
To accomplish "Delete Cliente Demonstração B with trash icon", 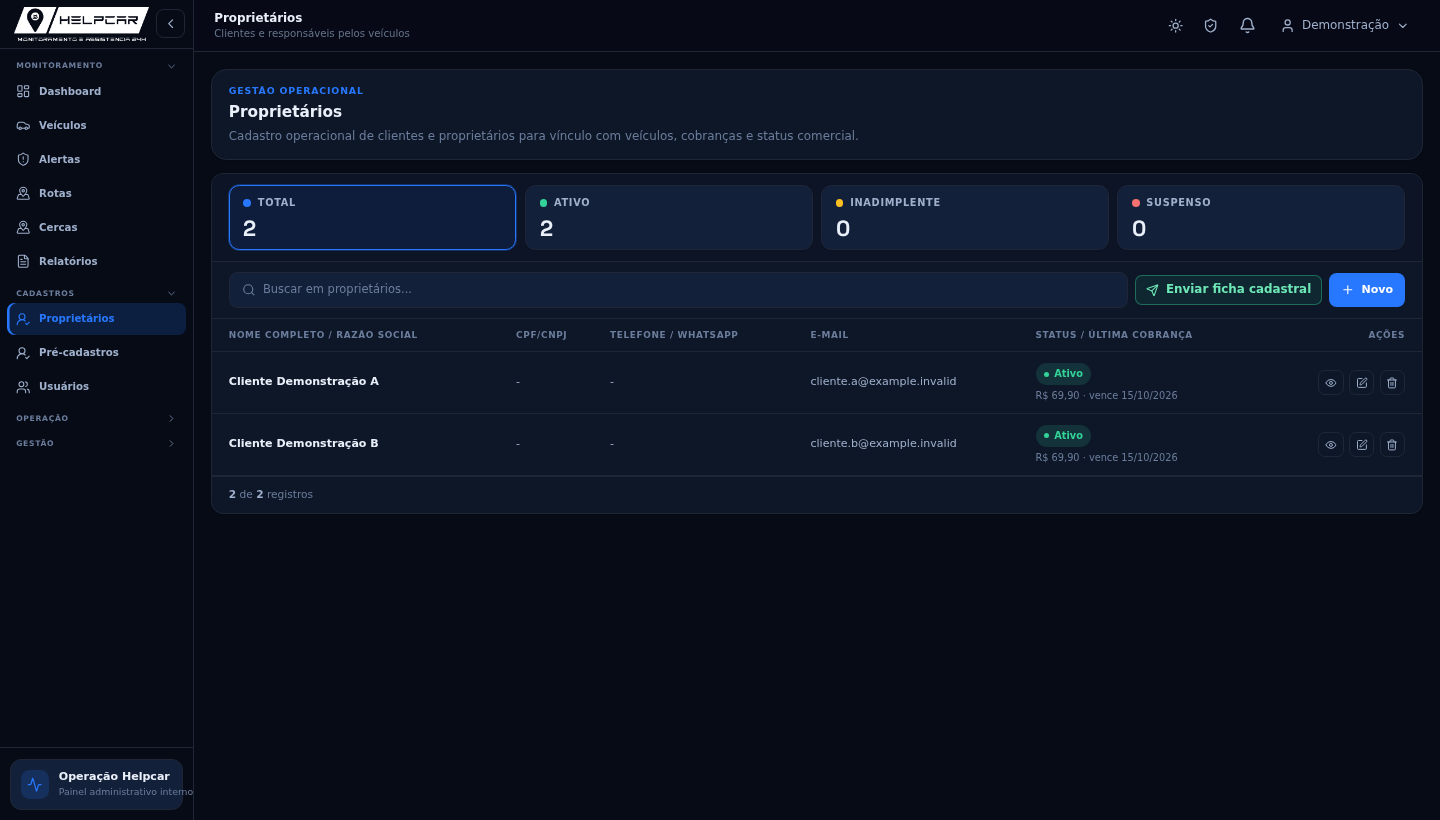I will [1392, 445].
